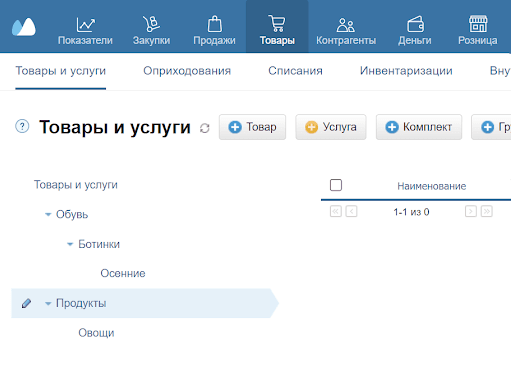Edit the Продукты group with pencil icon
The image size is (511, 372).
[x=26, y=303]
